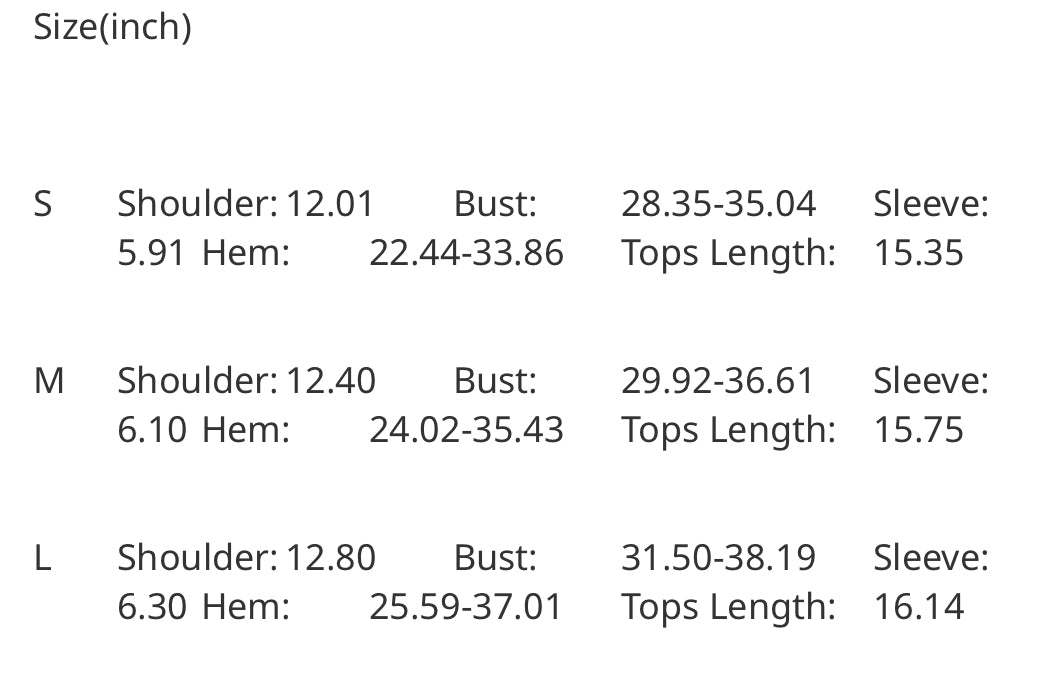Click hem range 25.59-37.01

click(466, 607)
